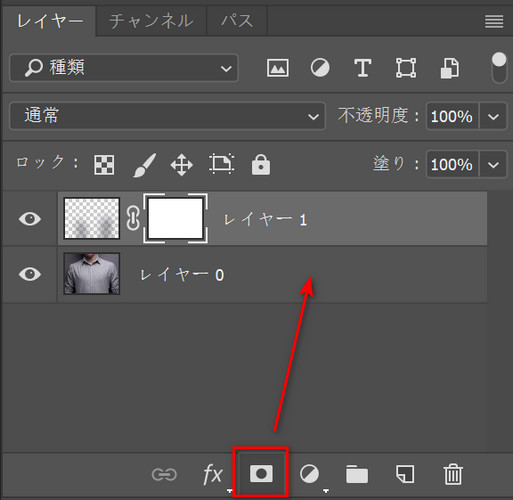The image size is (513, 500).
Task: Open the 通常 blend mode dropdown
Action: click(167, 116)
